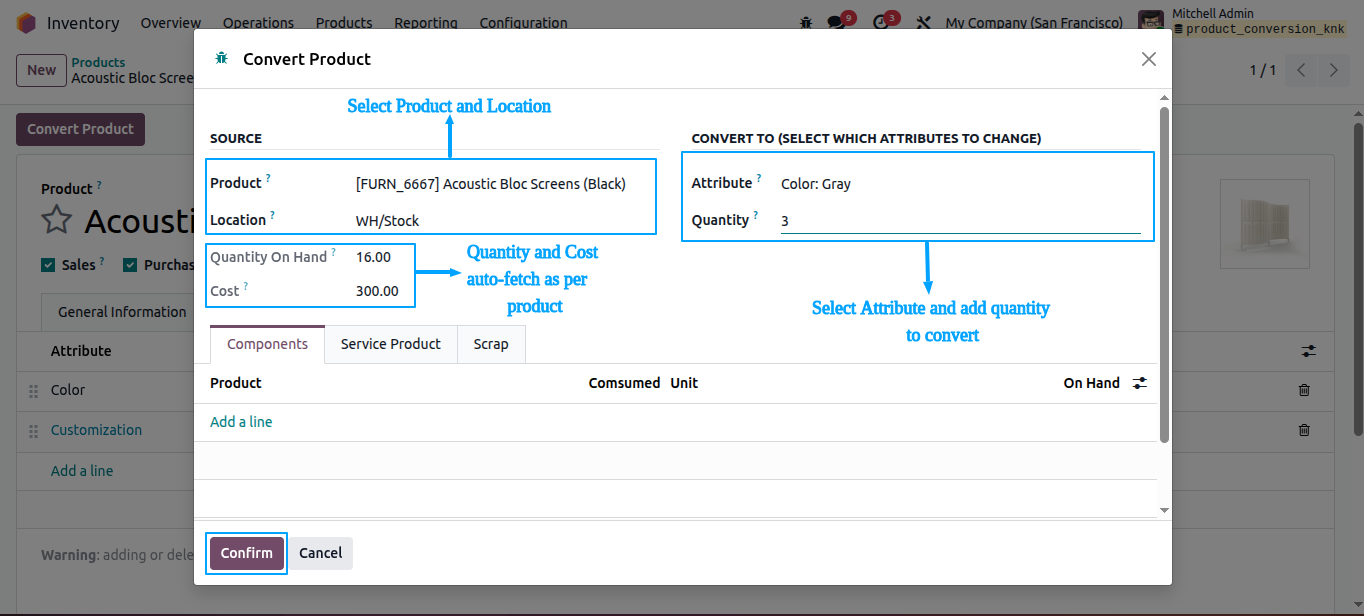Click the drag handle for Color row
This screenshot has height=616, width=1364.
tap(33, 390)
